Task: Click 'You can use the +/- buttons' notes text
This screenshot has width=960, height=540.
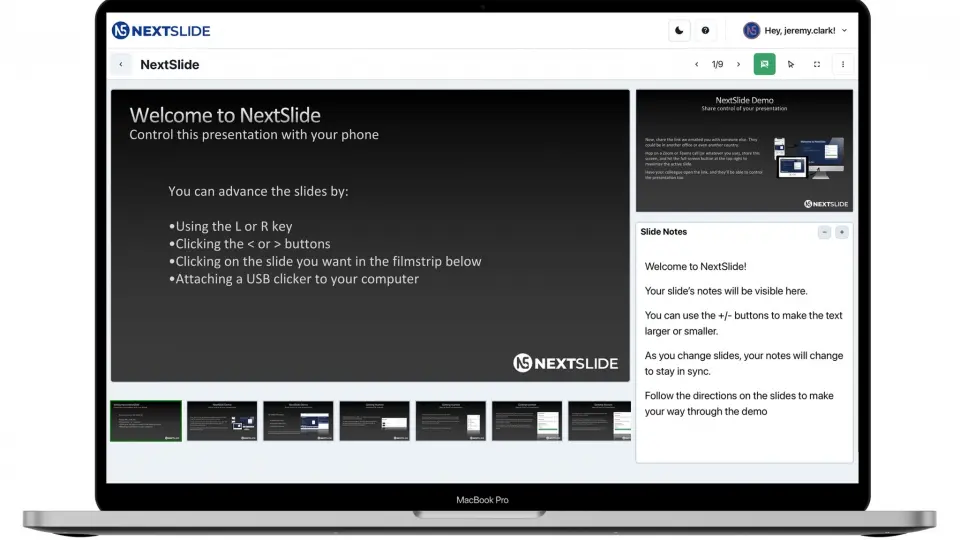Action: (743, 323)
